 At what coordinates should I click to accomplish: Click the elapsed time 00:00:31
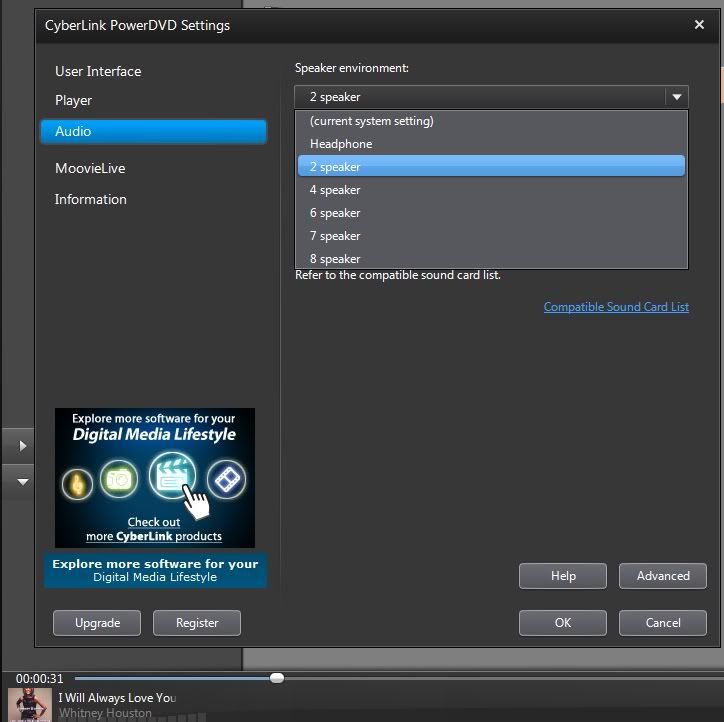tap(39, 679)
